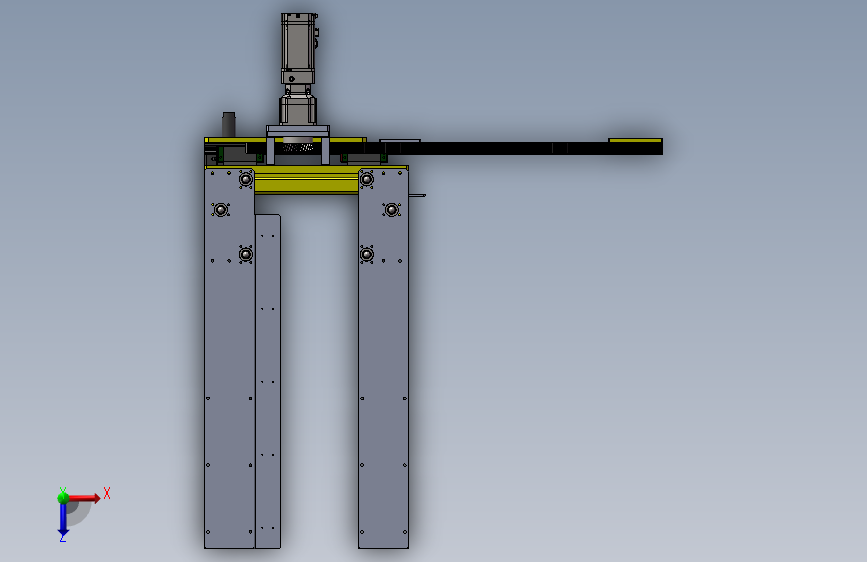Select the small pin protruding from the right panel

point(417,195)
